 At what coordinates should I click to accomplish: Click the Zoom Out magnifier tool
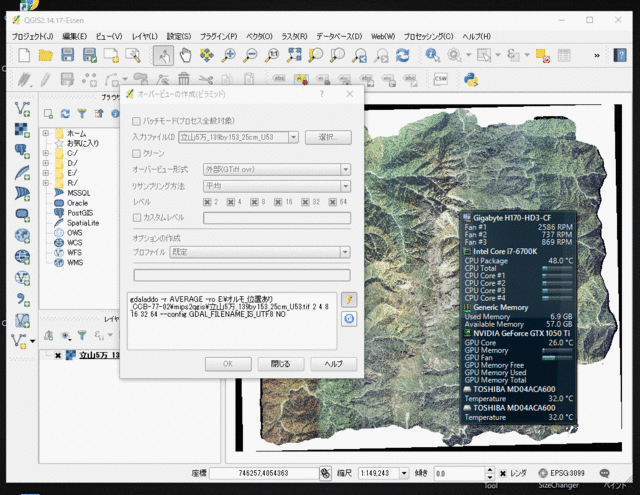pyautogui.click(x=250, y=55)
